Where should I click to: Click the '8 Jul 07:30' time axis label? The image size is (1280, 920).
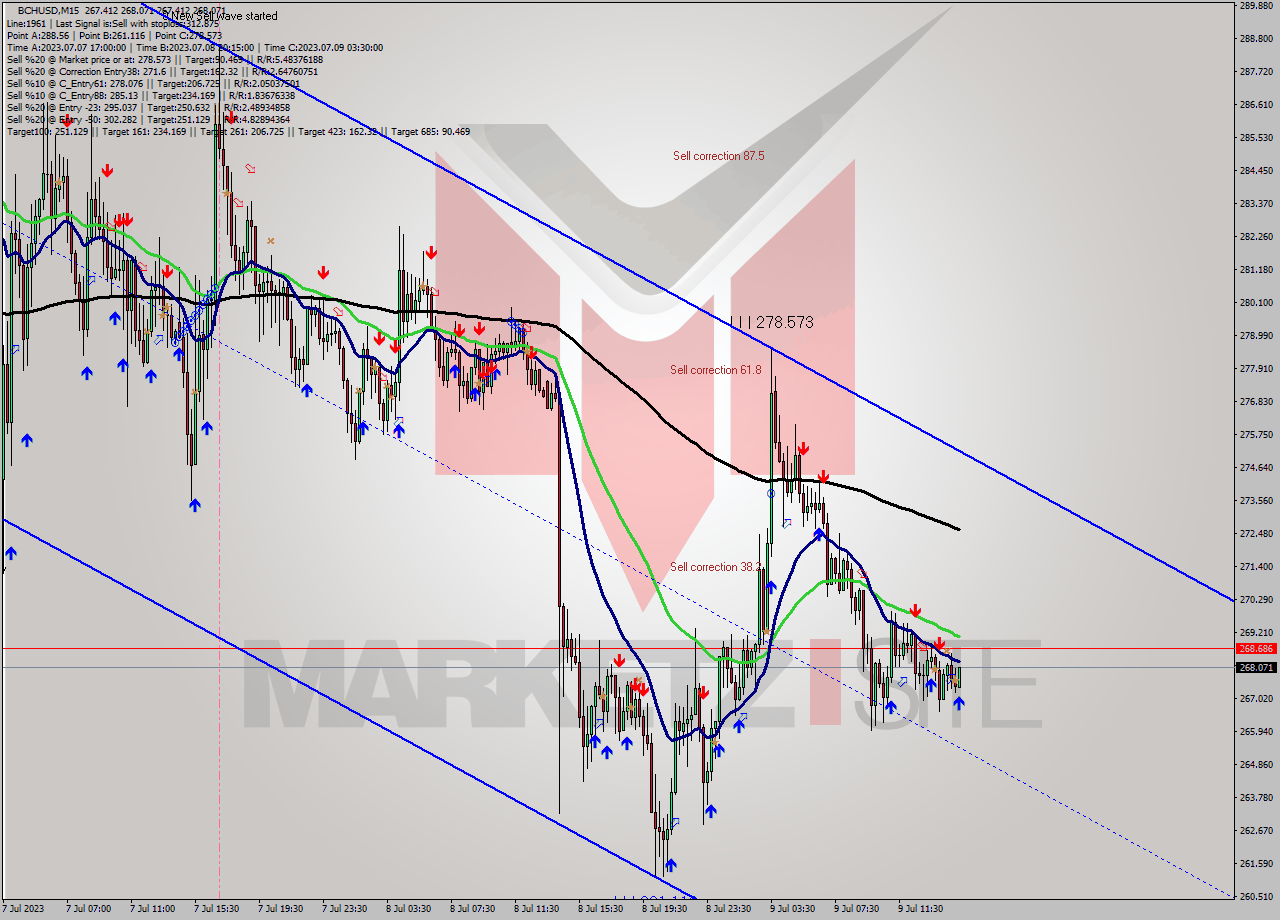point(472,909)
